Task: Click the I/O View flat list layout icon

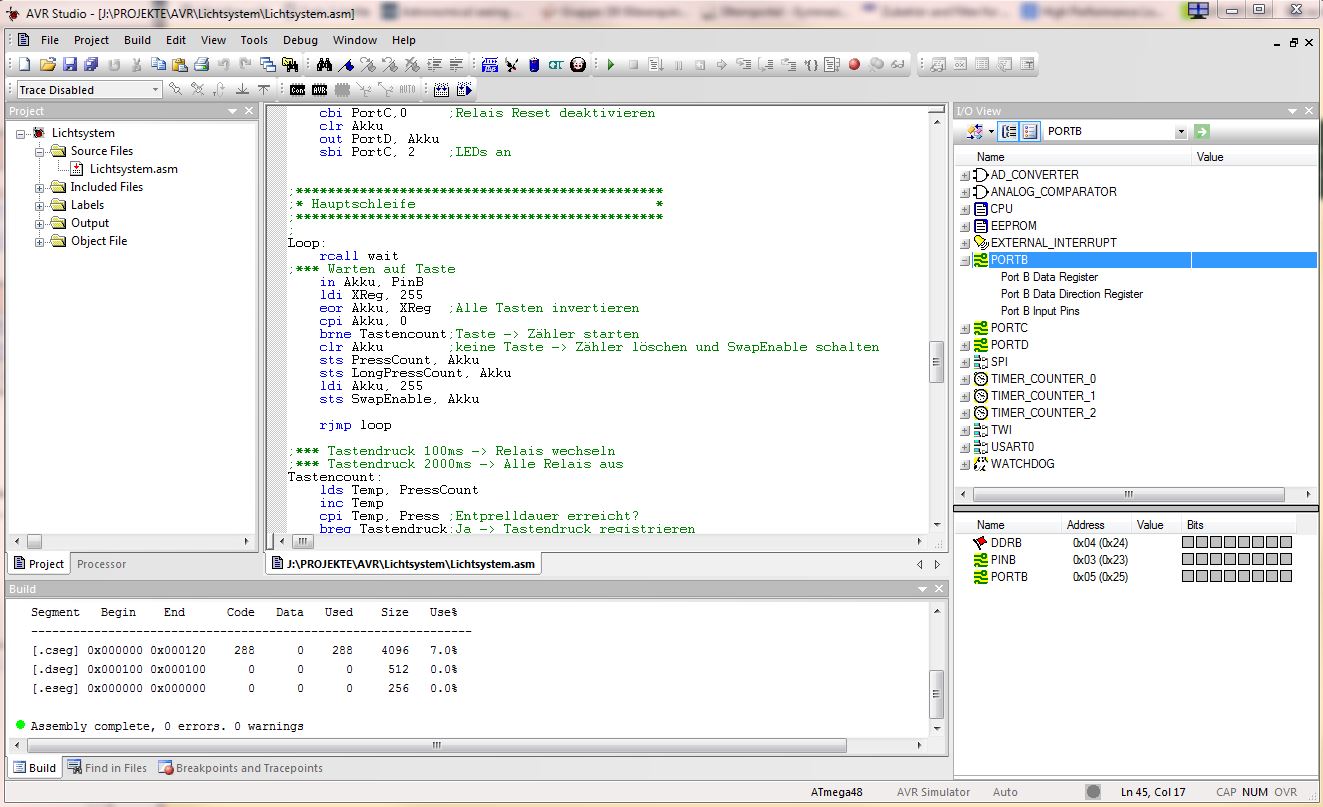Action: (x=1030, y=131)
